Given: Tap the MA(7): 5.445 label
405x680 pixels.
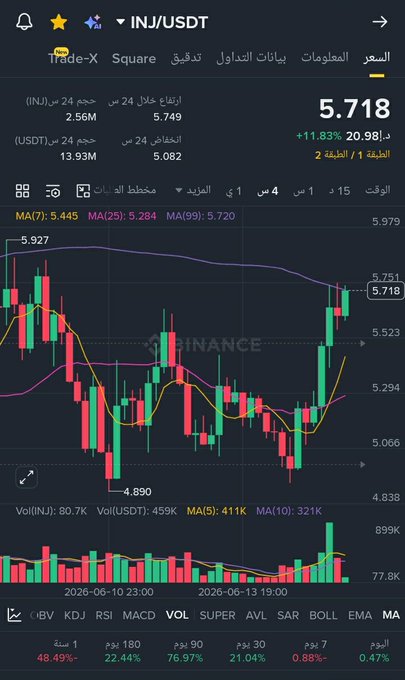Looking at the screenshot, I should click(x=47, y=216).
